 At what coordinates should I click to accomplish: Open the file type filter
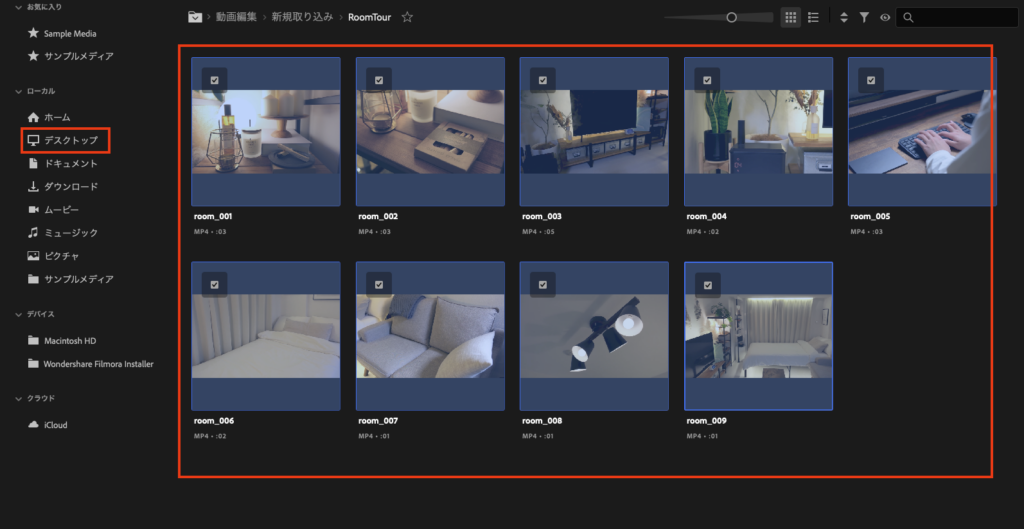(x=864, y=18)
